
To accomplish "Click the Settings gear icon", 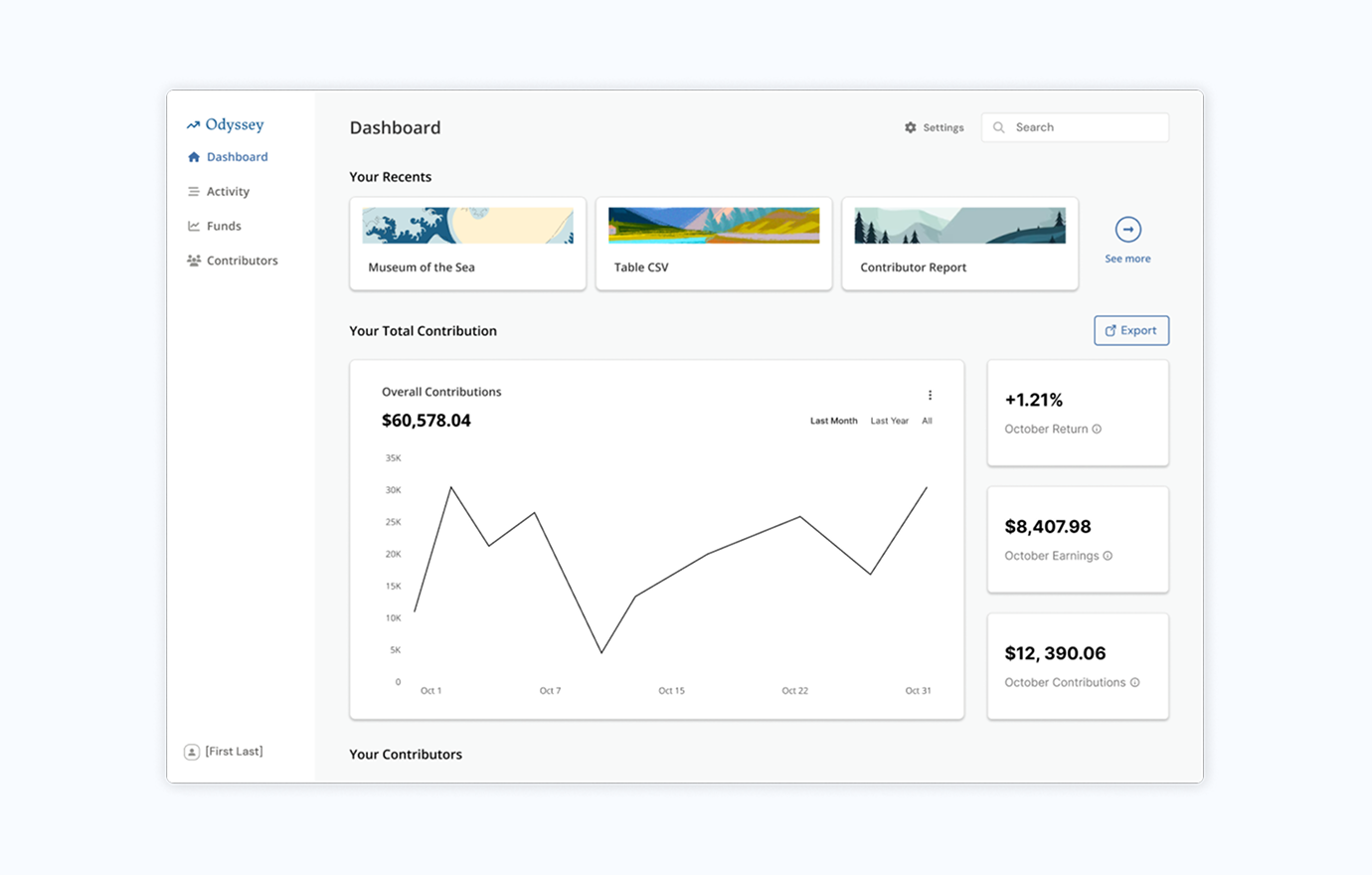I will point(910,127).
